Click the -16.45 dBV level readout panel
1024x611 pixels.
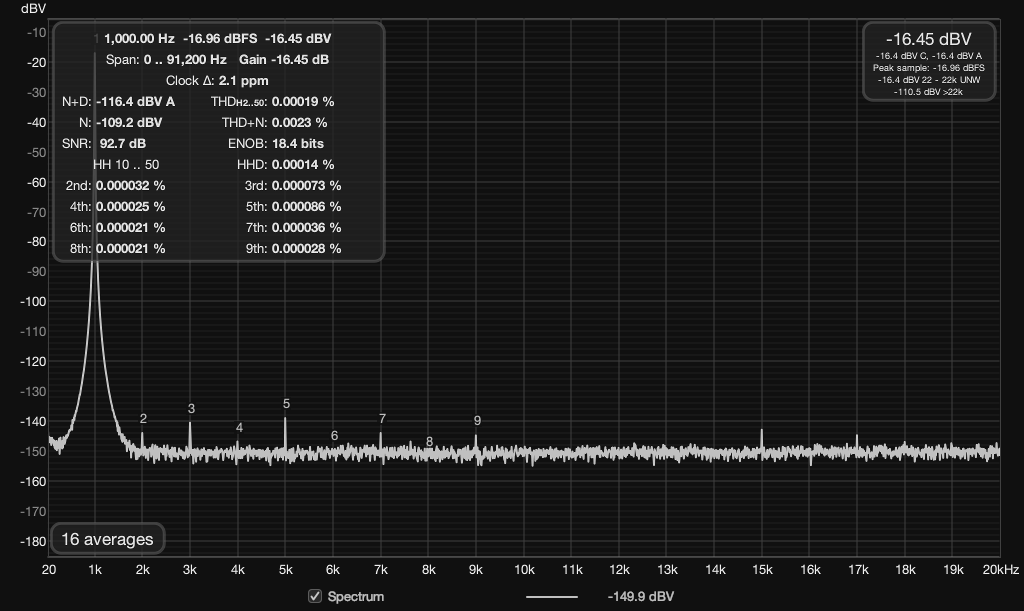[929, 61]
